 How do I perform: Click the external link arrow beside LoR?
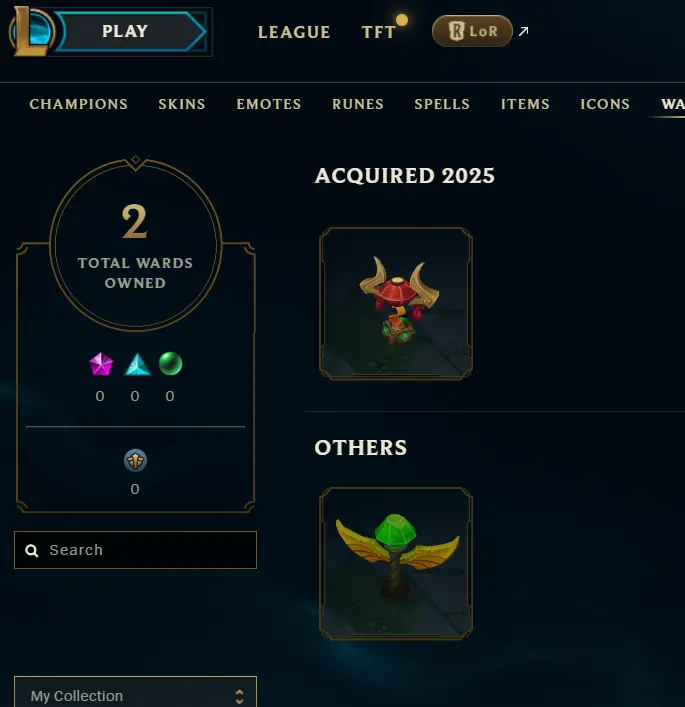(x=523, y=32)
